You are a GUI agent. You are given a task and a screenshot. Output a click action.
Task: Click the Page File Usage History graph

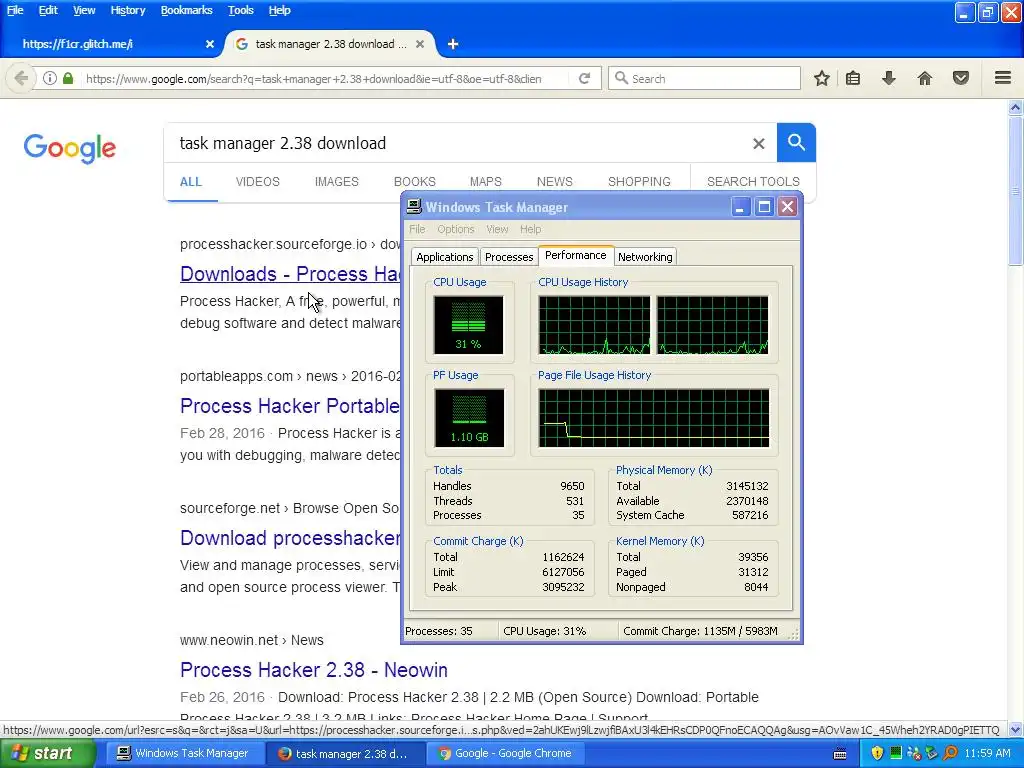(653, 418)
